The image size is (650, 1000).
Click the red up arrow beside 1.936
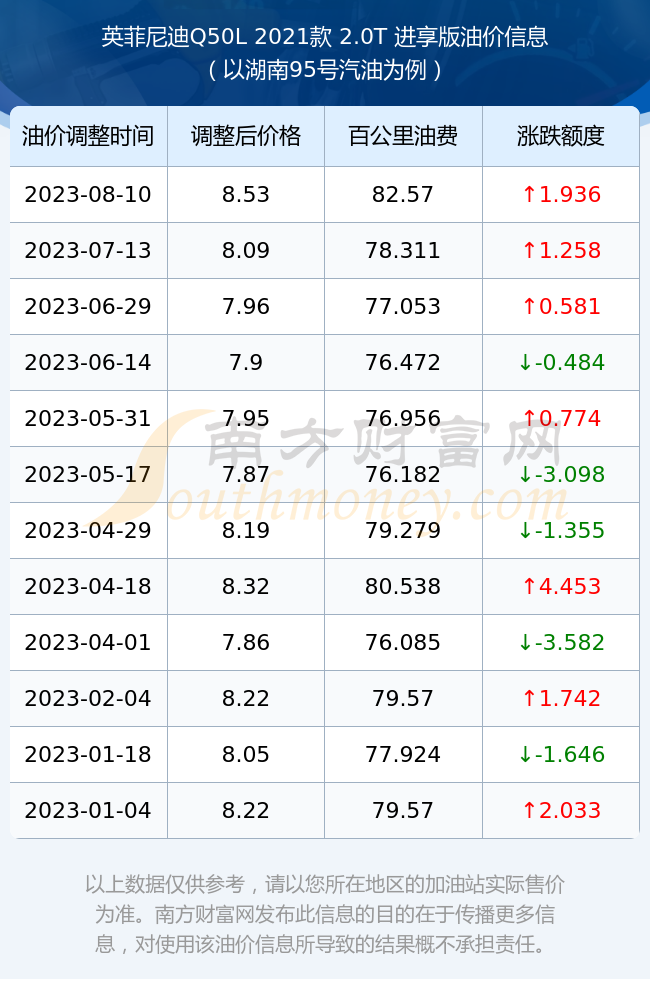(529, 194)
